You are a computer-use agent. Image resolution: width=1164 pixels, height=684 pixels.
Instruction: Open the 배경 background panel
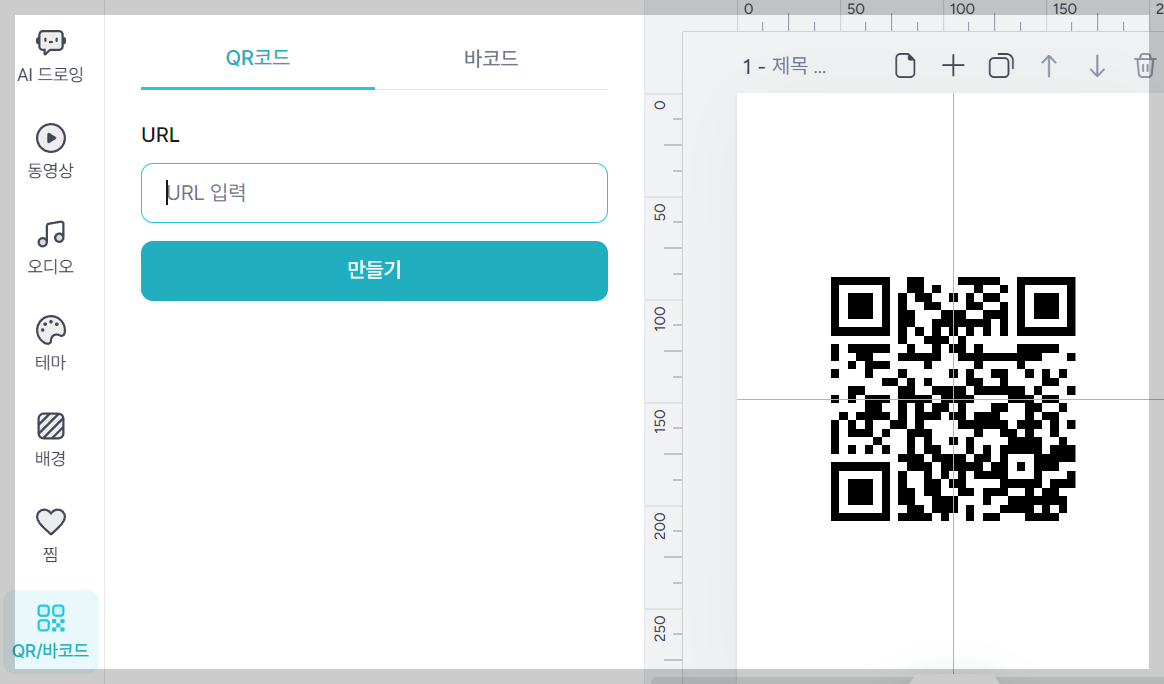coord(50,439)
